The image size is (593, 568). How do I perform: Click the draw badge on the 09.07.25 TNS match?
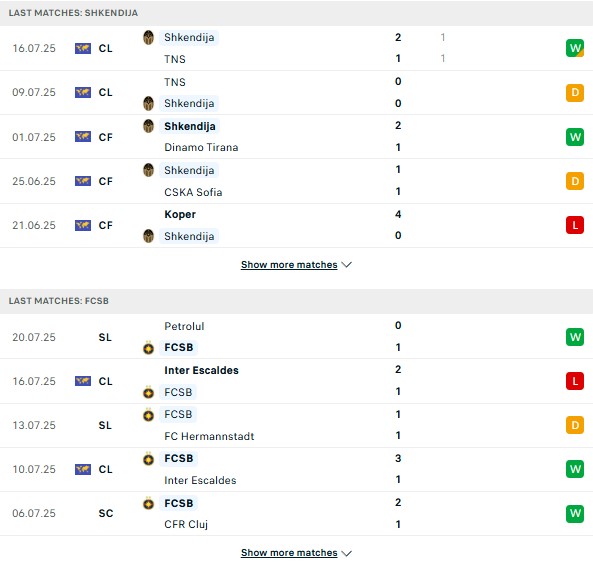(x=574, y=92)
